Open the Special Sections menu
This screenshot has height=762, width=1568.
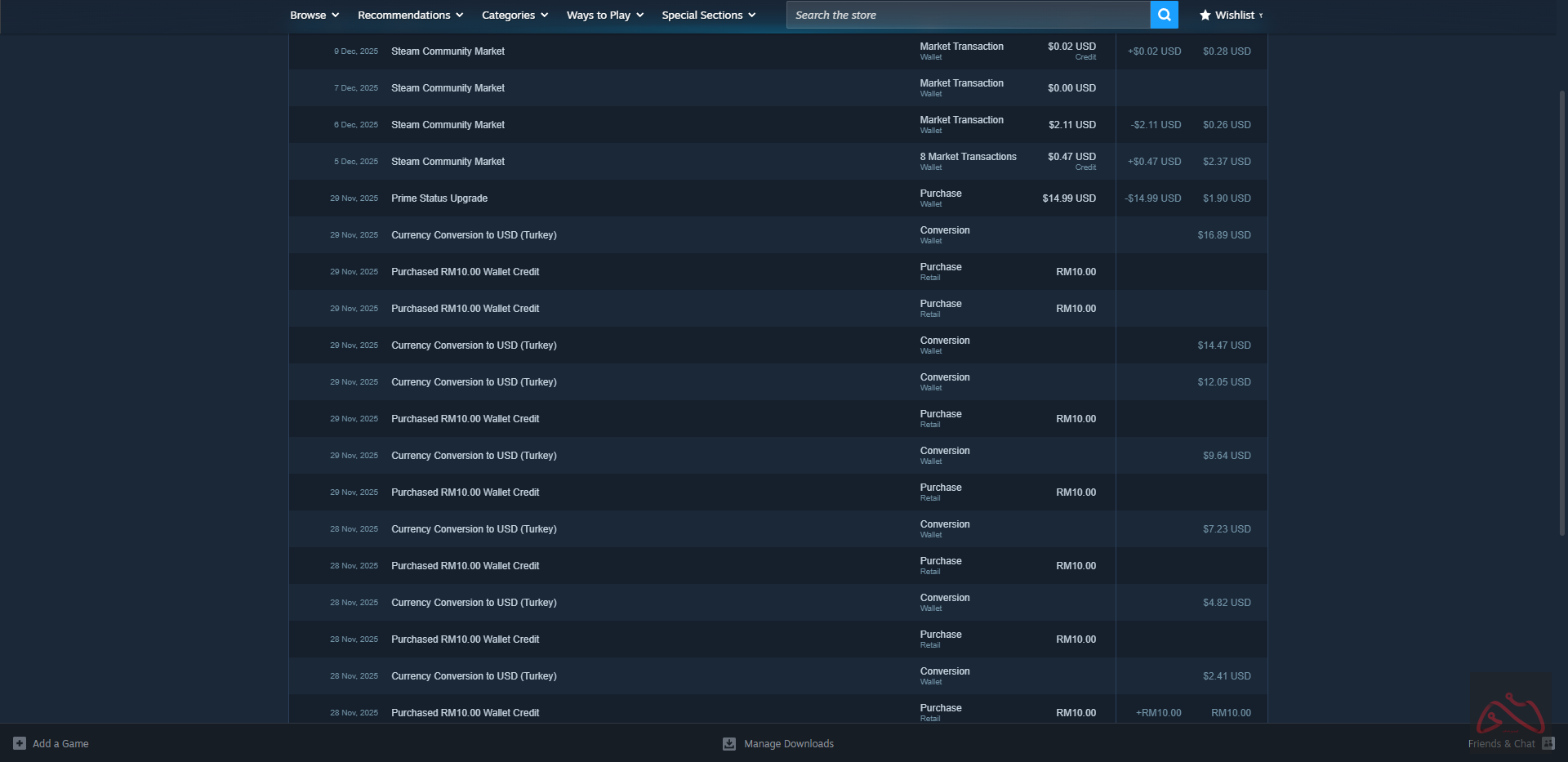(708, 15)
